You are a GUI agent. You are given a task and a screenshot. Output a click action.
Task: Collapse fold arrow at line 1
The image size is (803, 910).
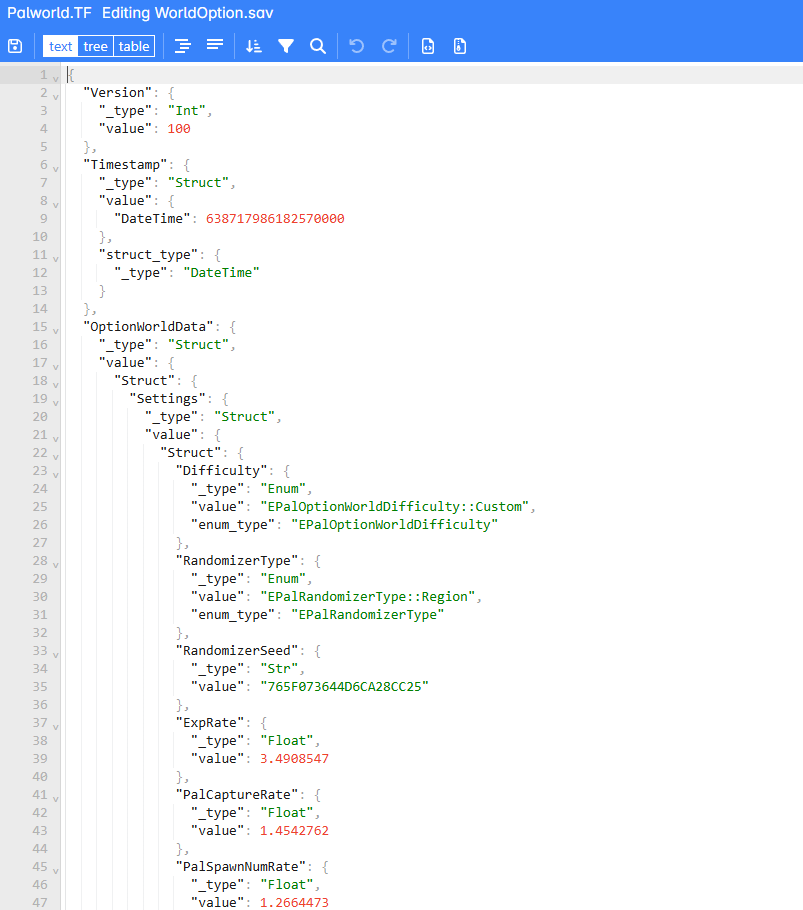click(x=56, y=78)
